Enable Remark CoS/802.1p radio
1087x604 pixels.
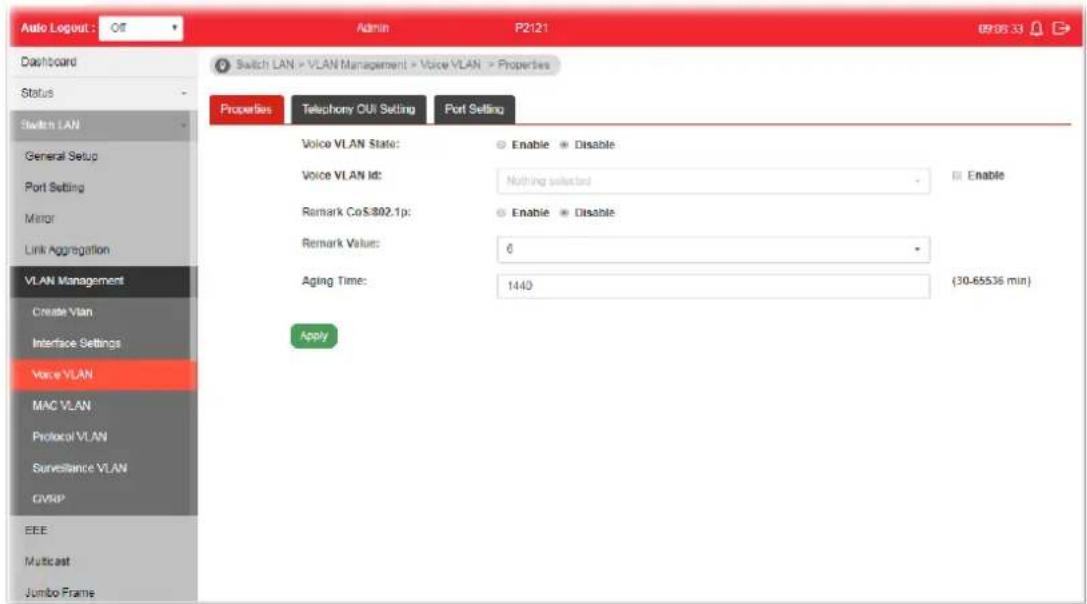pos(501,213)
